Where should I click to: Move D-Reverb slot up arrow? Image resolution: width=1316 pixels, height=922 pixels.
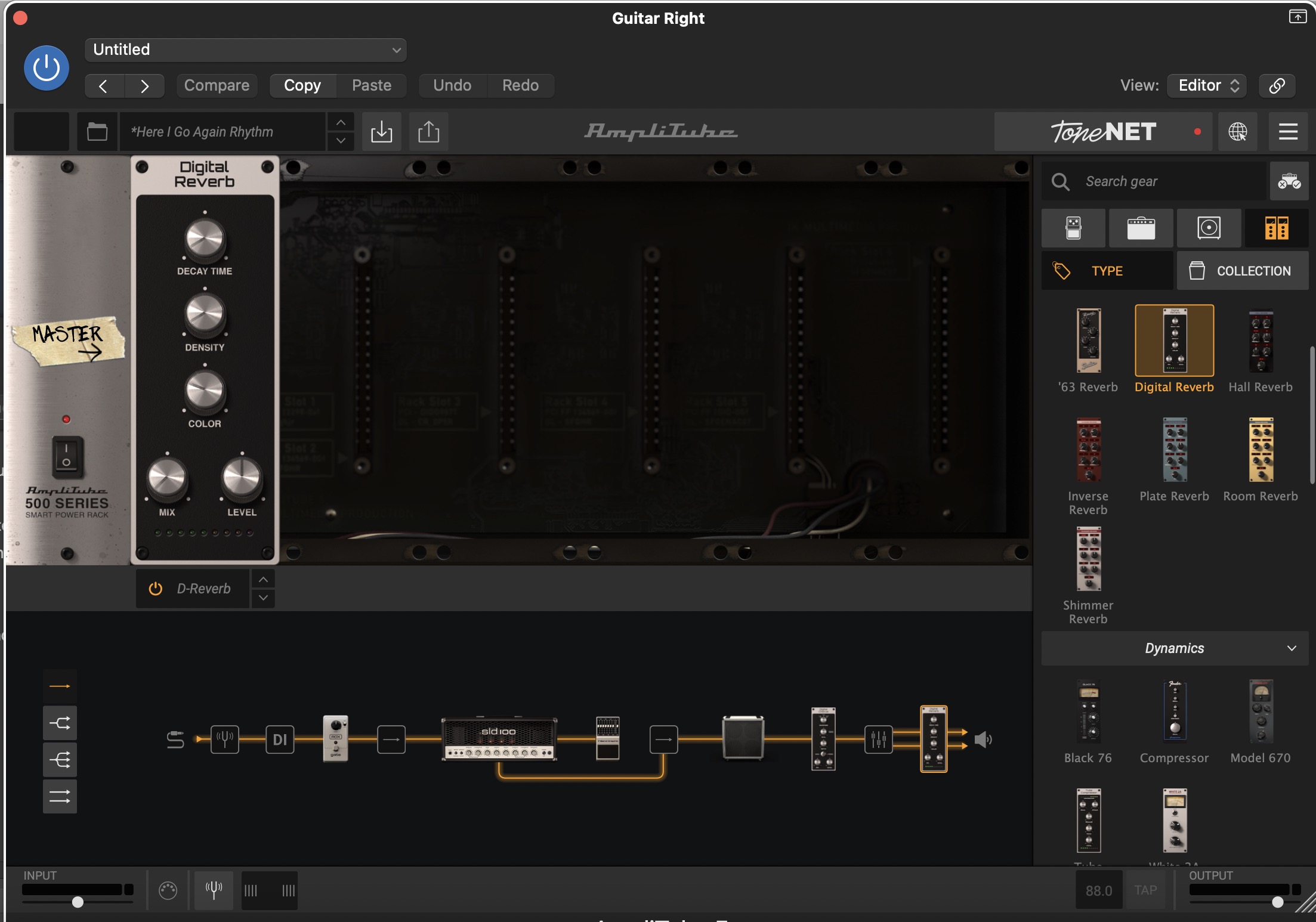(263, 579)
